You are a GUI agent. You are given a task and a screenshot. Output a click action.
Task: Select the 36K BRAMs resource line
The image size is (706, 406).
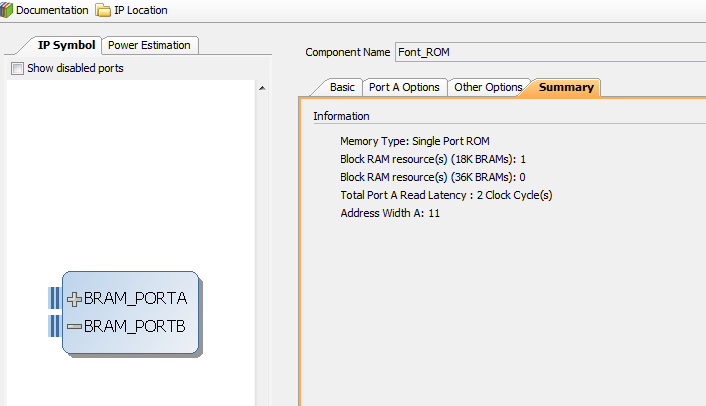(433, 177)
